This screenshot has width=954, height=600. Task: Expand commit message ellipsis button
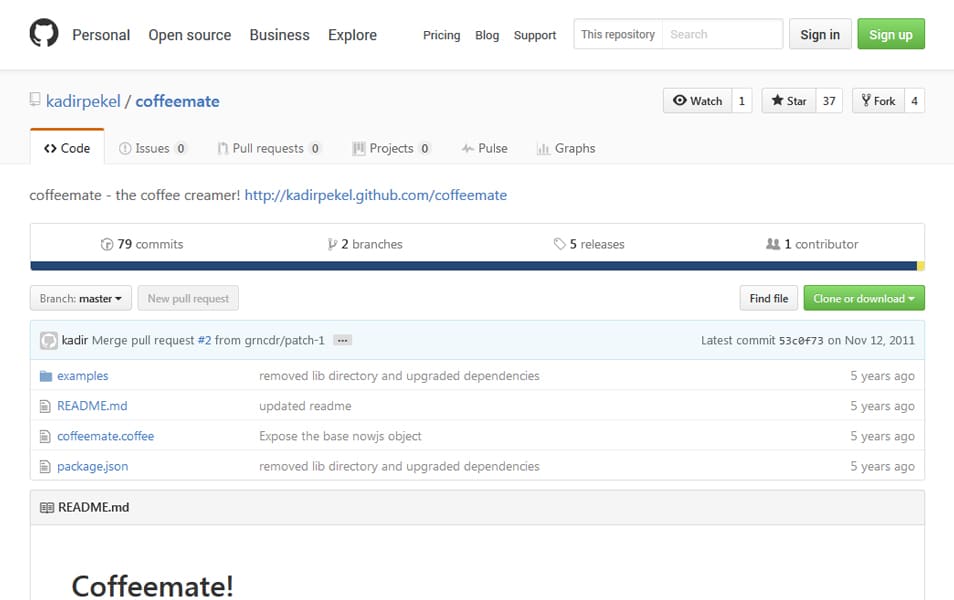pos(342,340)
